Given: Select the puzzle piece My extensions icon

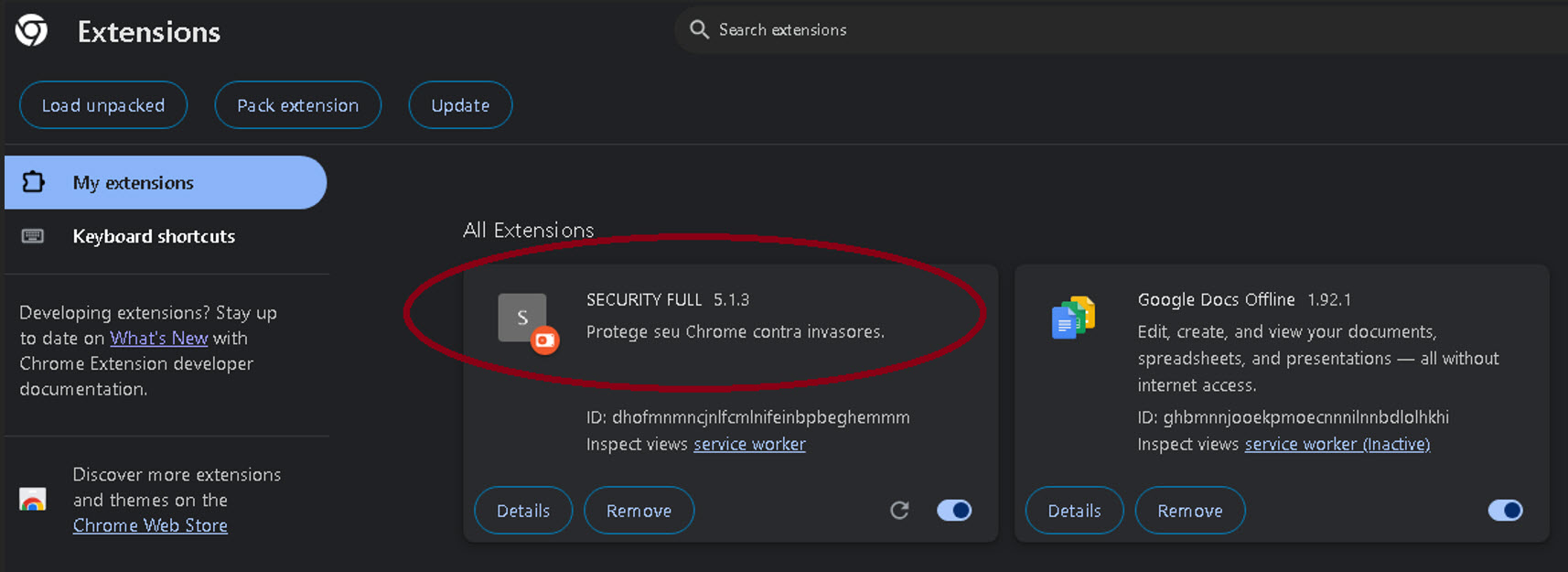Looking at the screenshot, I should 33,182.
